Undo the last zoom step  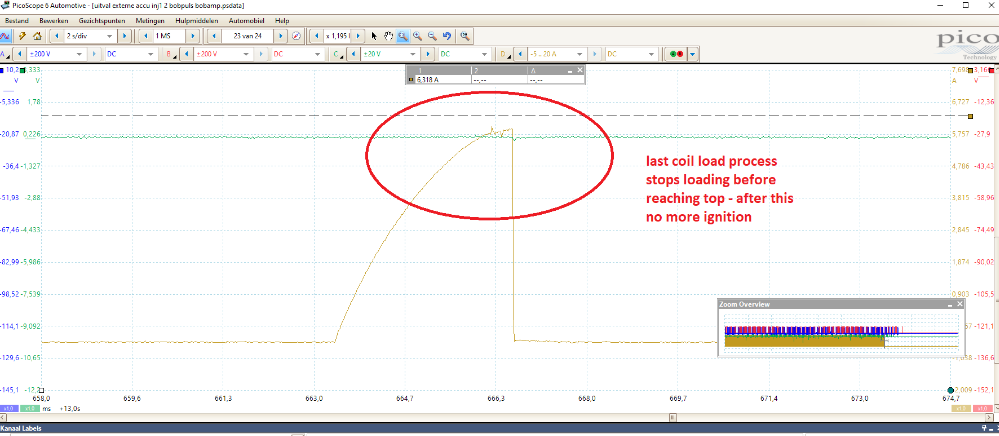coord(445,36)
